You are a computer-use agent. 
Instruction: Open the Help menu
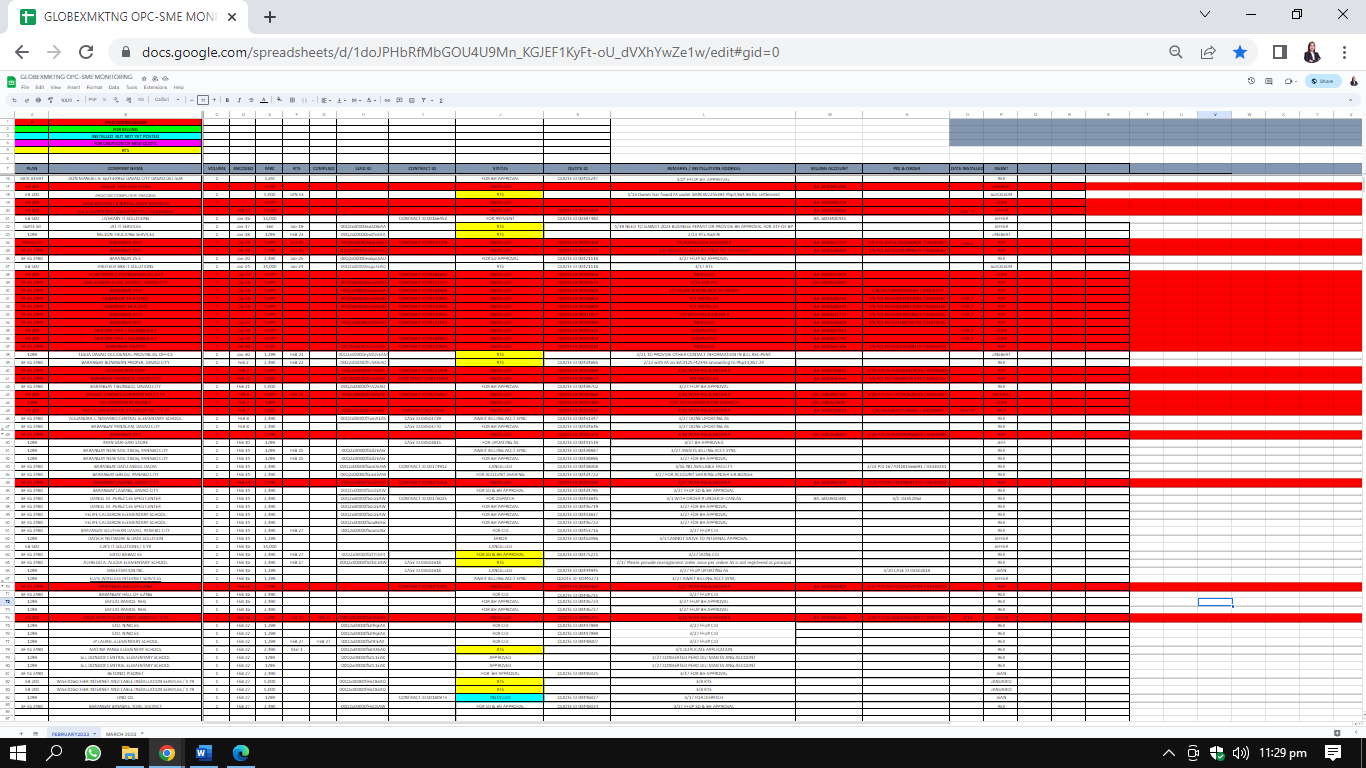(x=179, y=87)
